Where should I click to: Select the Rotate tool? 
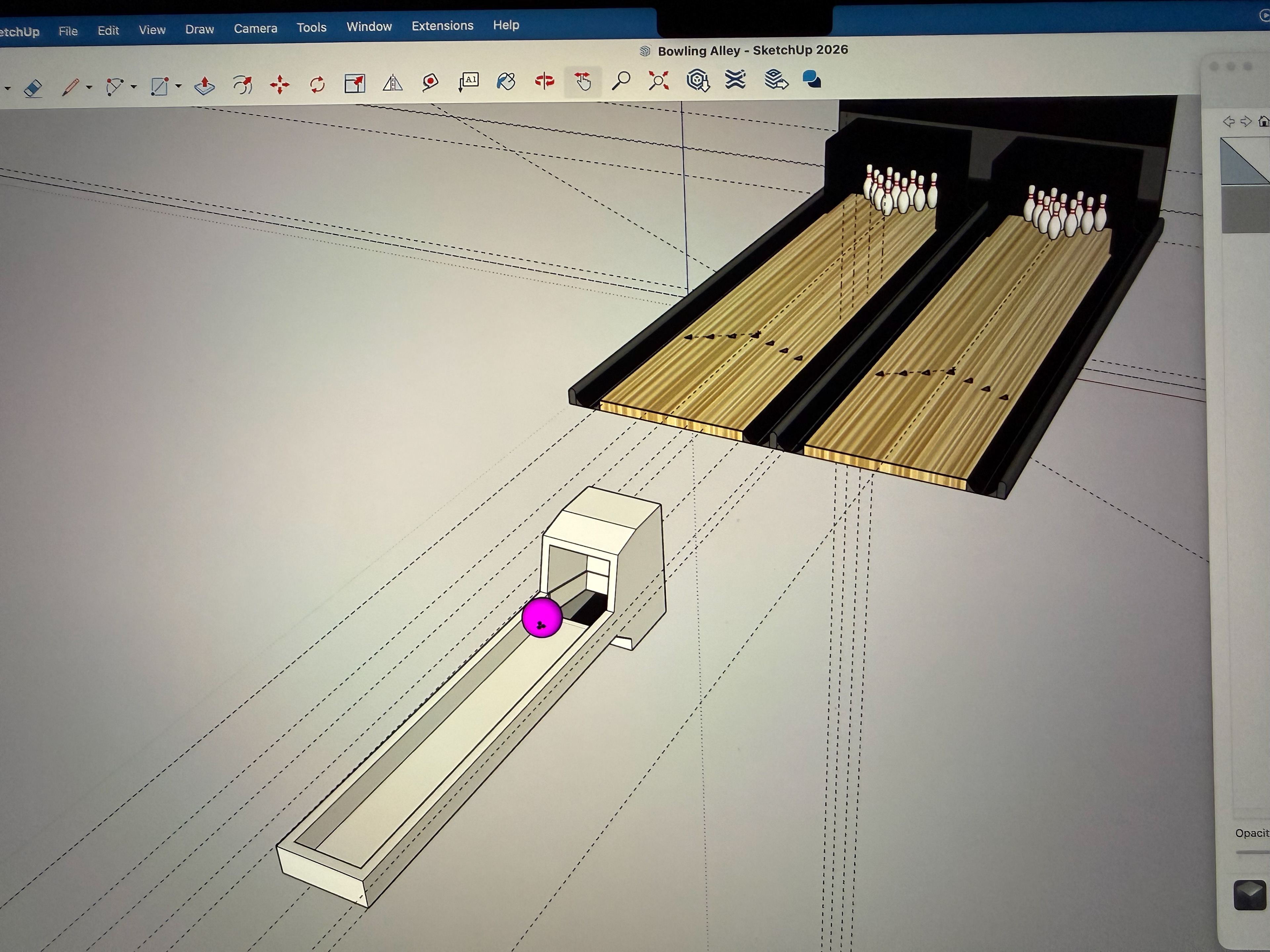(x=317, y=85)
